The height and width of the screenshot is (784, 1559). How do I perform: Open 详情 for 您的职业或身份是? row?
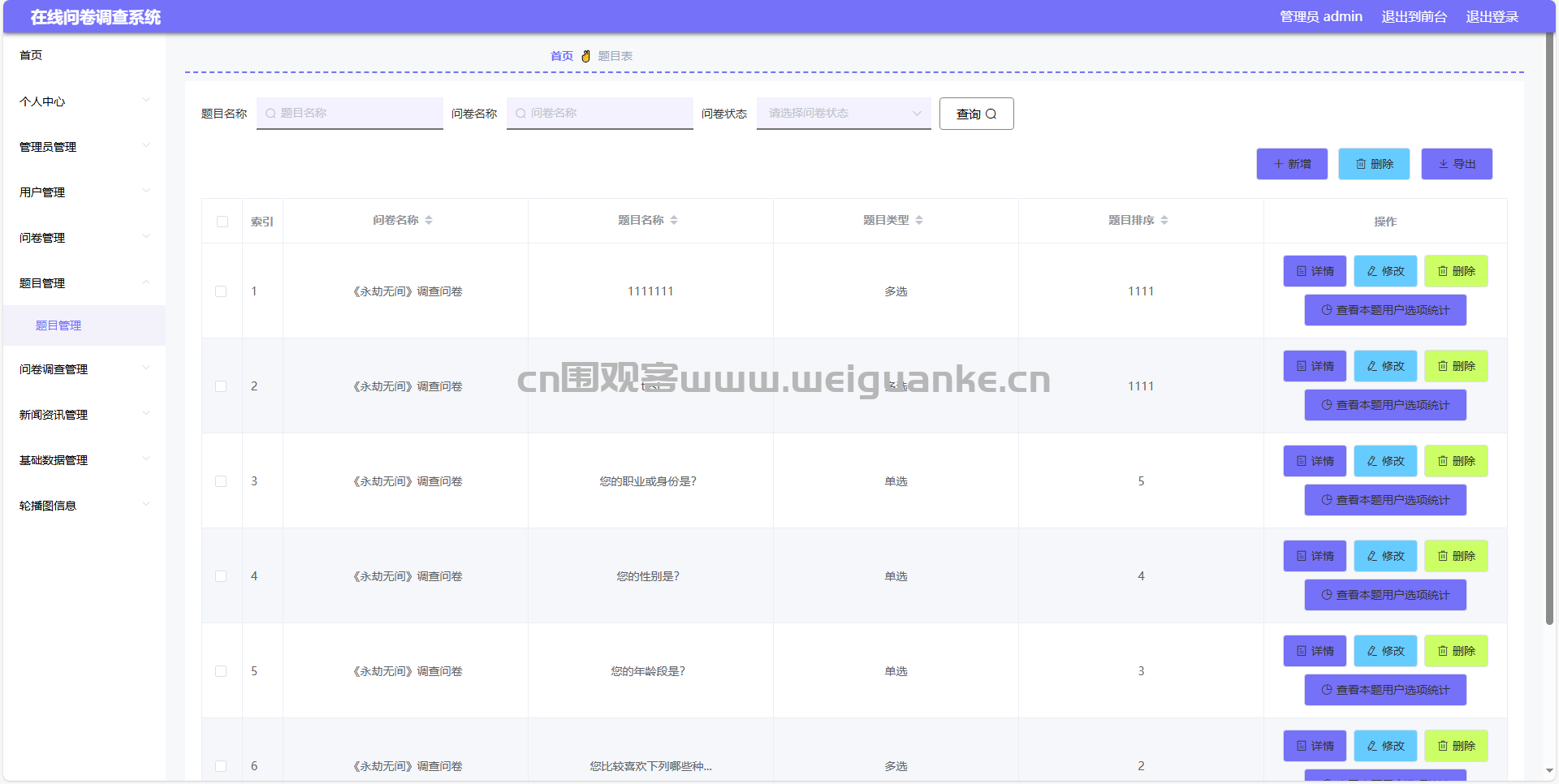click(x=1315, y=461)
